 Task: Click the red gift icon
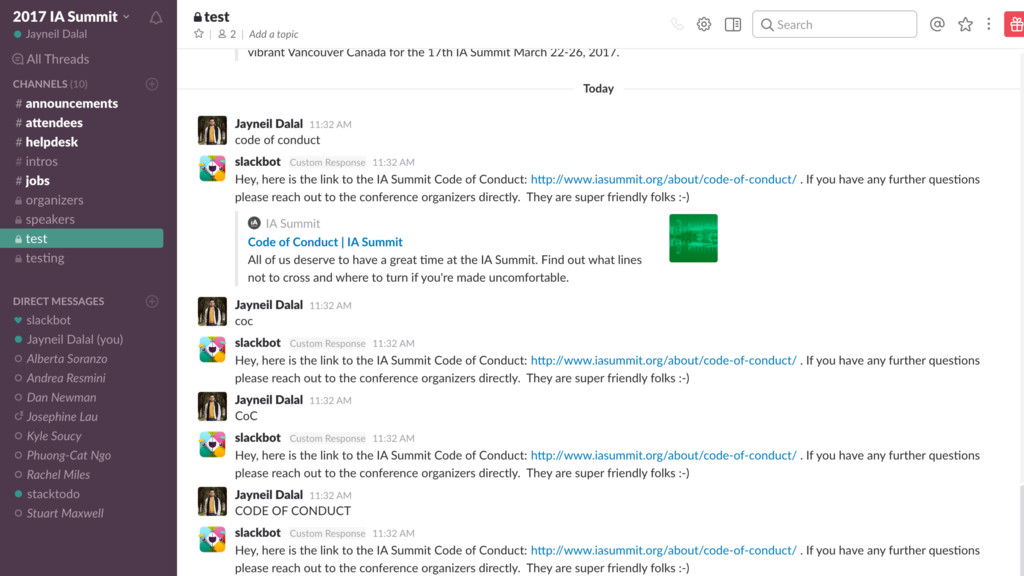click(x=1014, y=24)
